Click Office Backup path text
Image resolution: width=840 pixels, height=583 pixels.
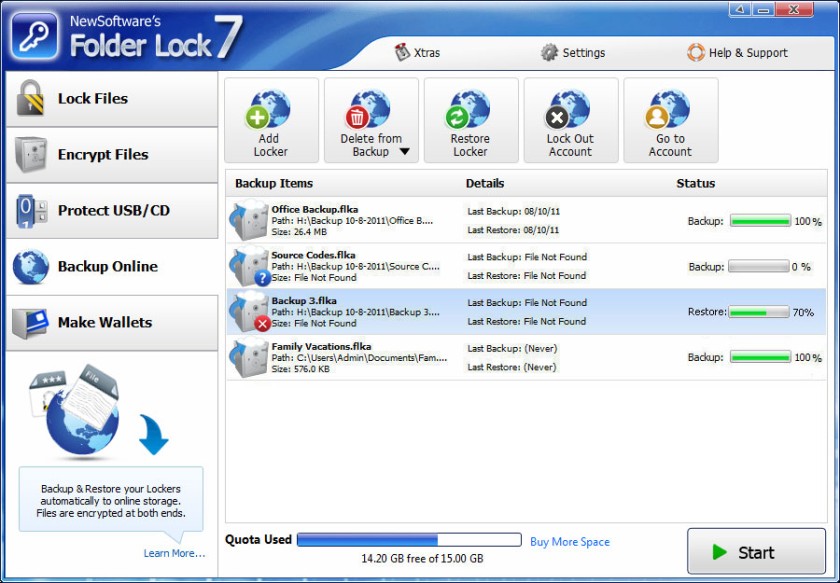pos(352,221)
